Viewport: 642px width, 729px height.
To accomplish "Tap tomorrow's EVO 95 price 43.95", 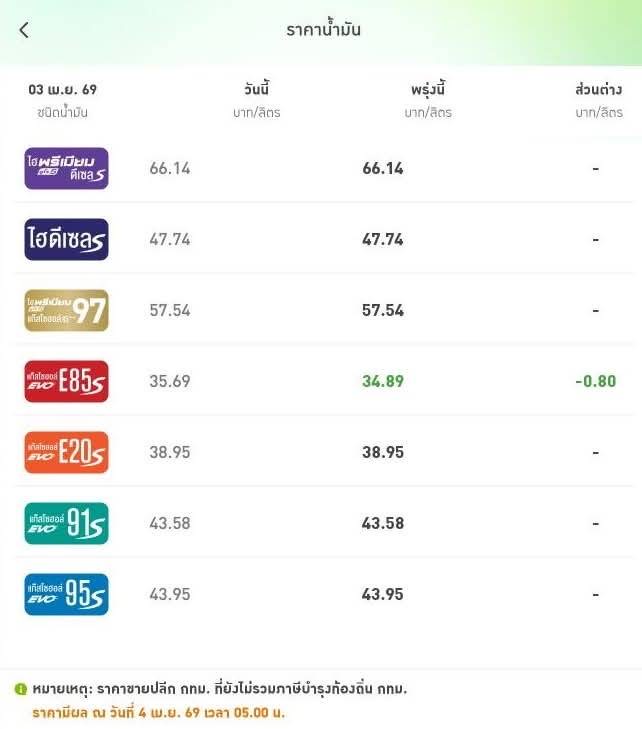I will coord(383,594).
